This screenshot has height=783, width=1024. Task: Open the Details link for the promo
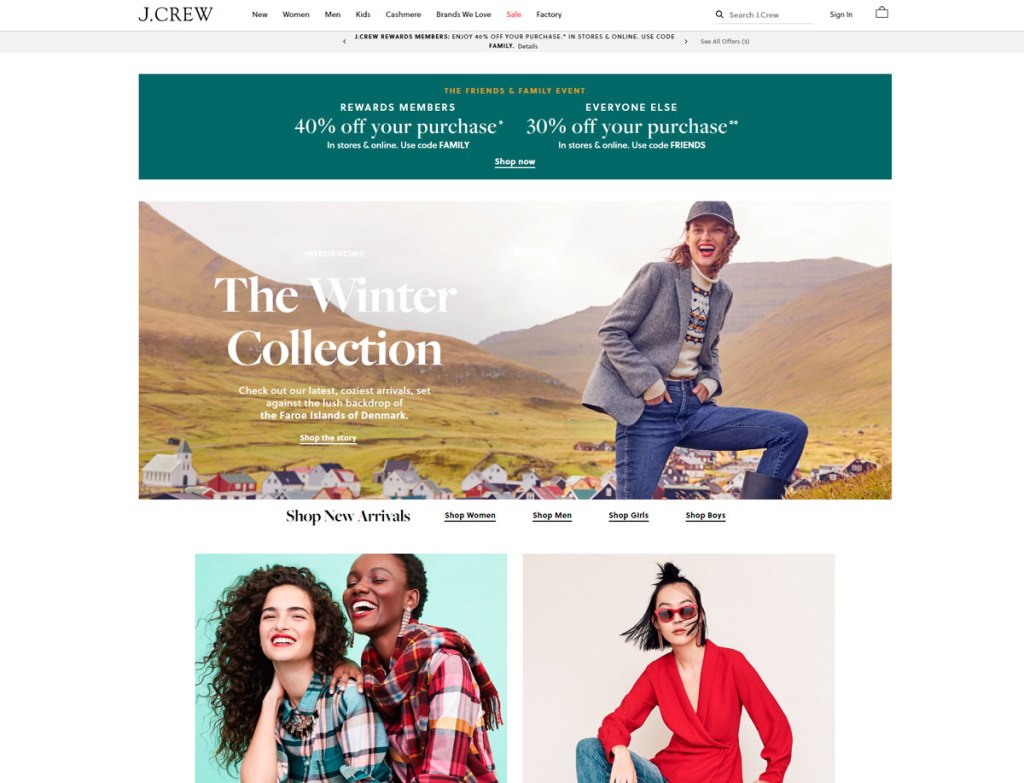click(x=528, y=46)
